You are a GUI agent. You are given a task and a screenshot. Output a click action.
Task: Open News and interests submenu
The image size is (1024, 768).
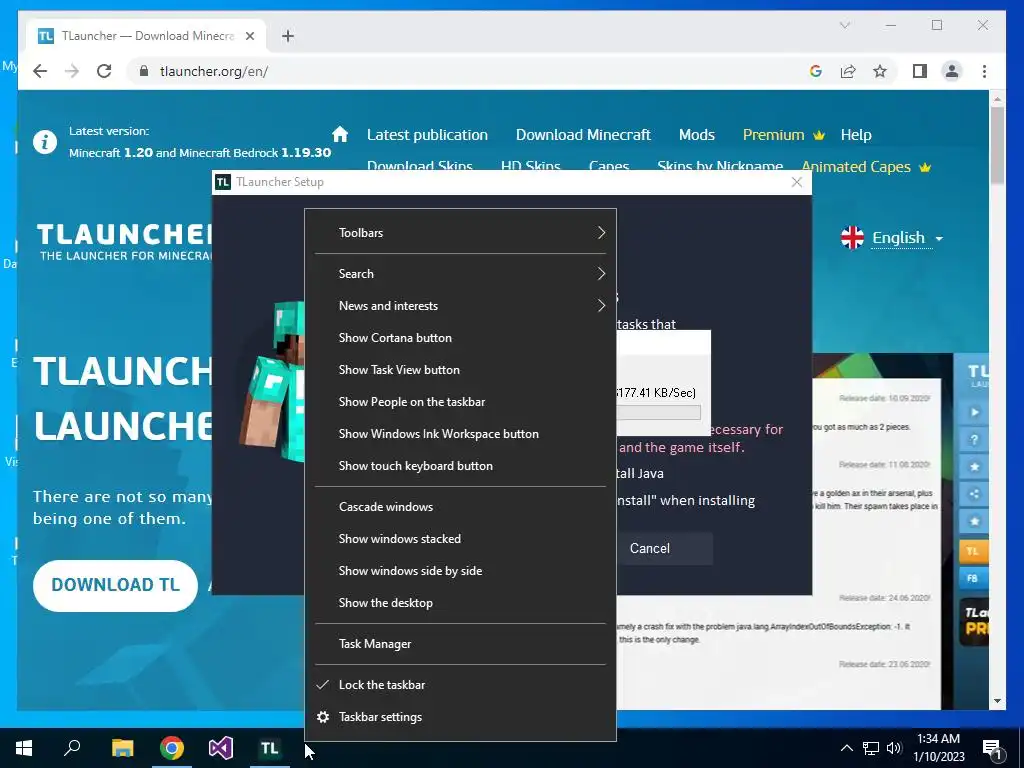460,306
